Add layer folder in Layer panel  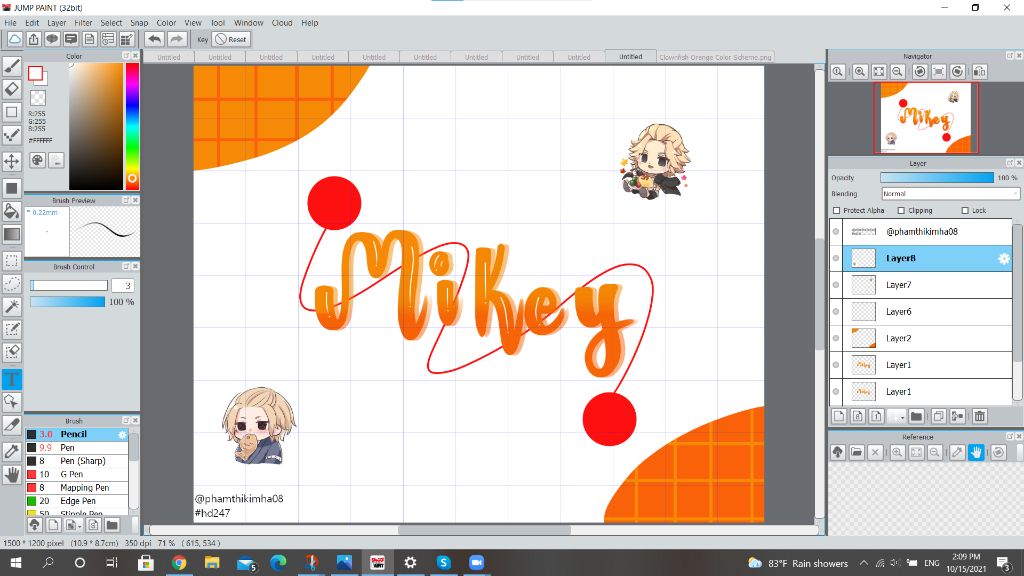point(916,416)
